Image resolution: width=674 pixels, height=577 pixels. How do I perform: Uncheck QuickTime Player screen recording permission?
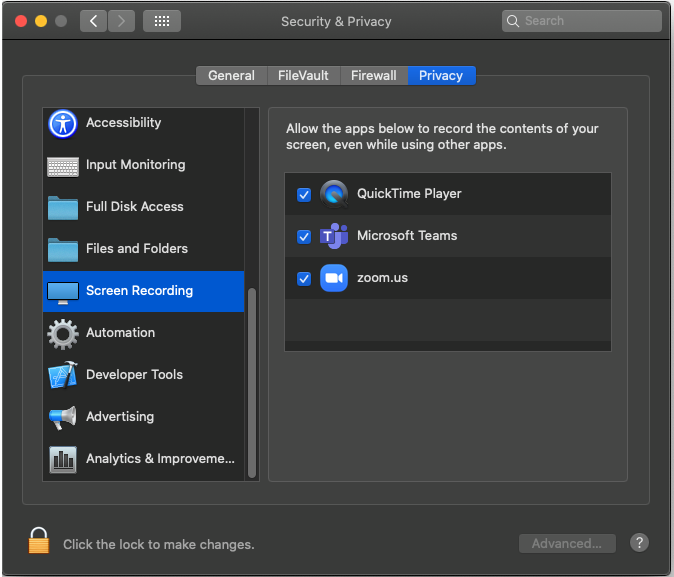(304, 194)
